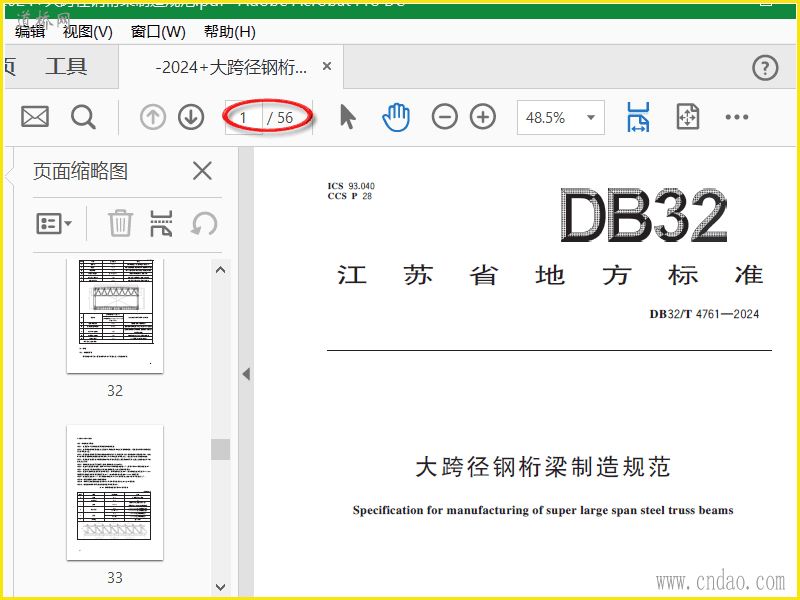This screenshot has height=600, width=800.
Task: Select page 33 thumbnail
Action: tap(115, 492)
